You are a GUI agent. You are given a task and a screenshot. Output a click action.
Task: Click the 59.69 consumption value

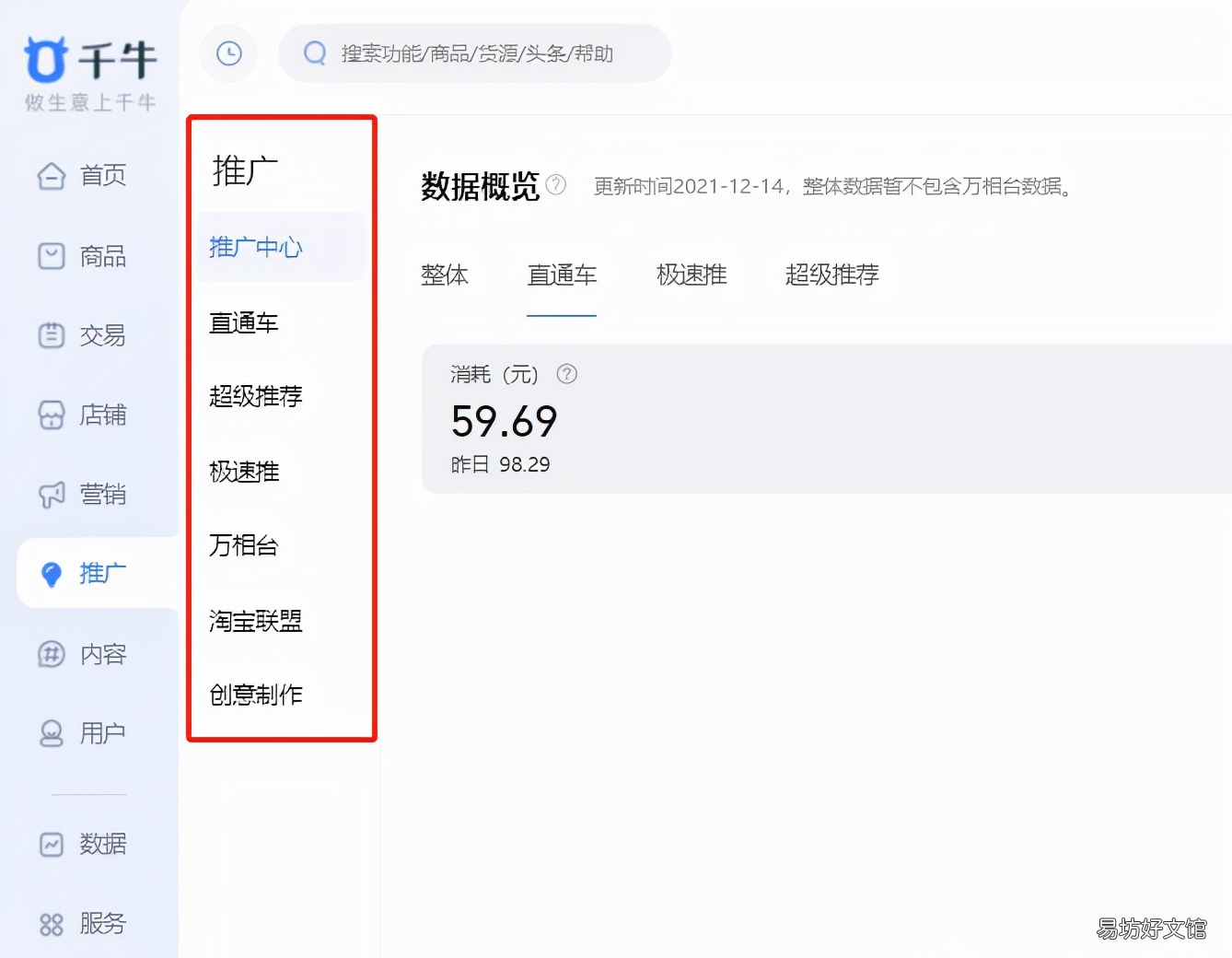coord(505,422)
